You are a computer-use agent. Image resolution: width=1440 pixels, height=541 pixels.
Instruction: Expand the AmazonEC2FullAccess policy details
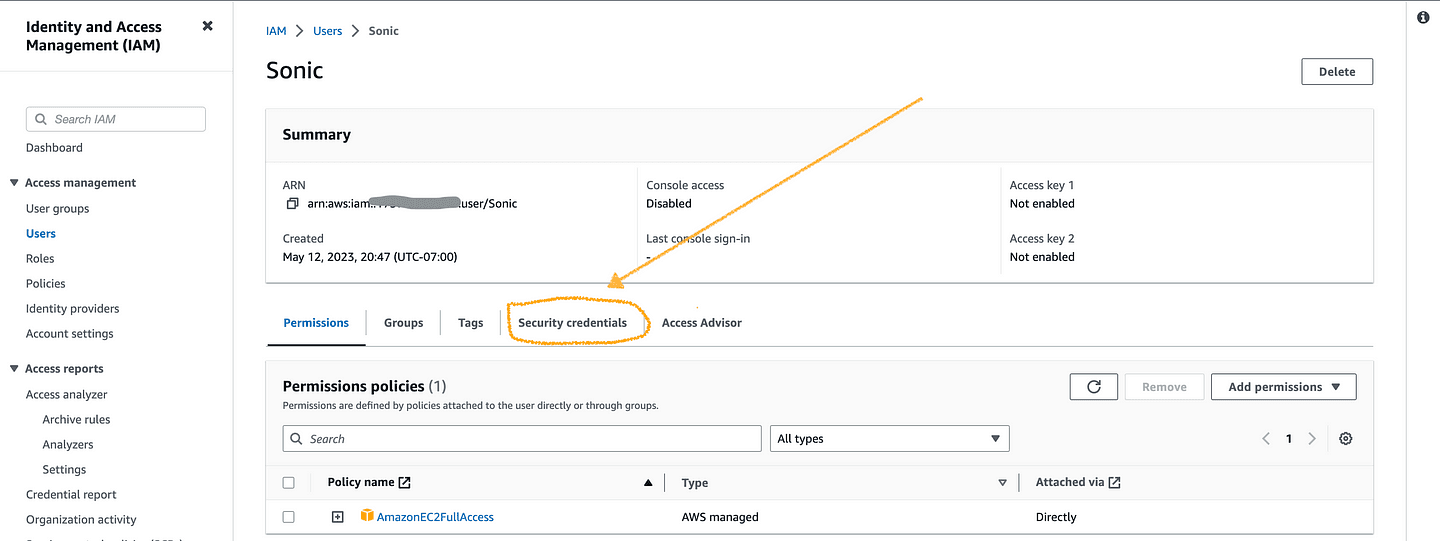click(x=338, y=517)
